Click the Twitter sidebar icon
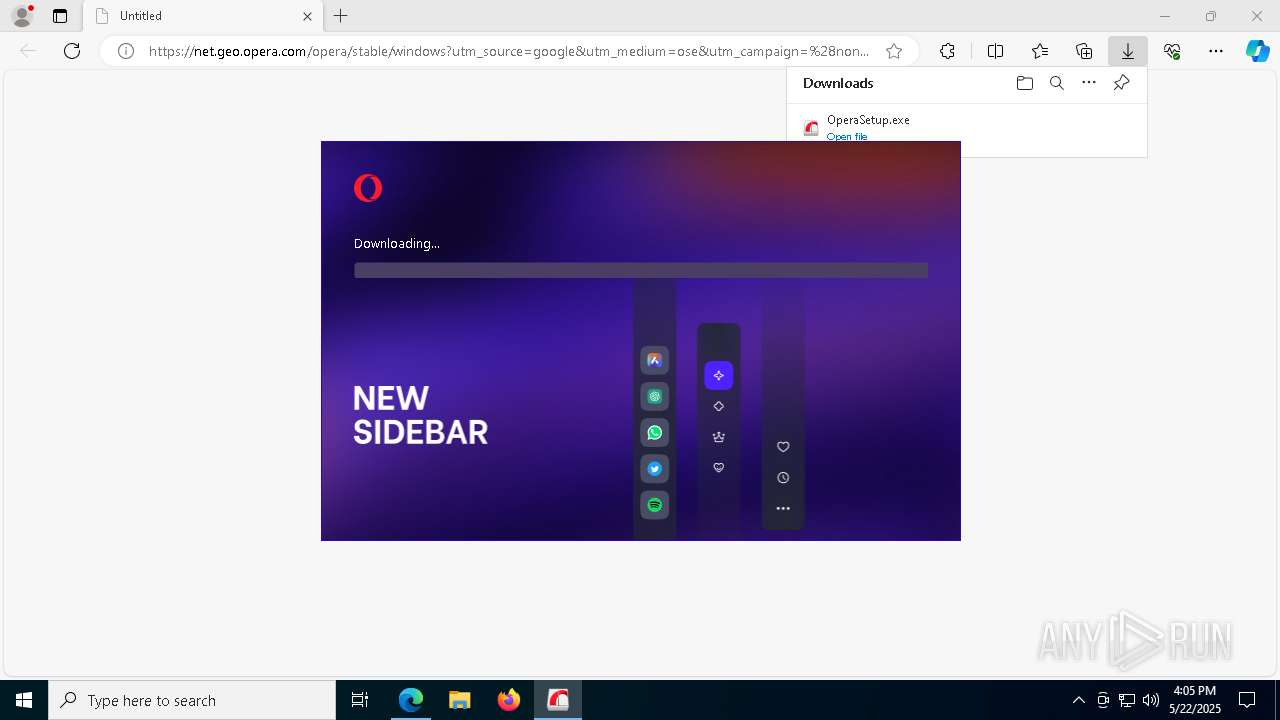 pyautogui.click(x=655, y=469)
